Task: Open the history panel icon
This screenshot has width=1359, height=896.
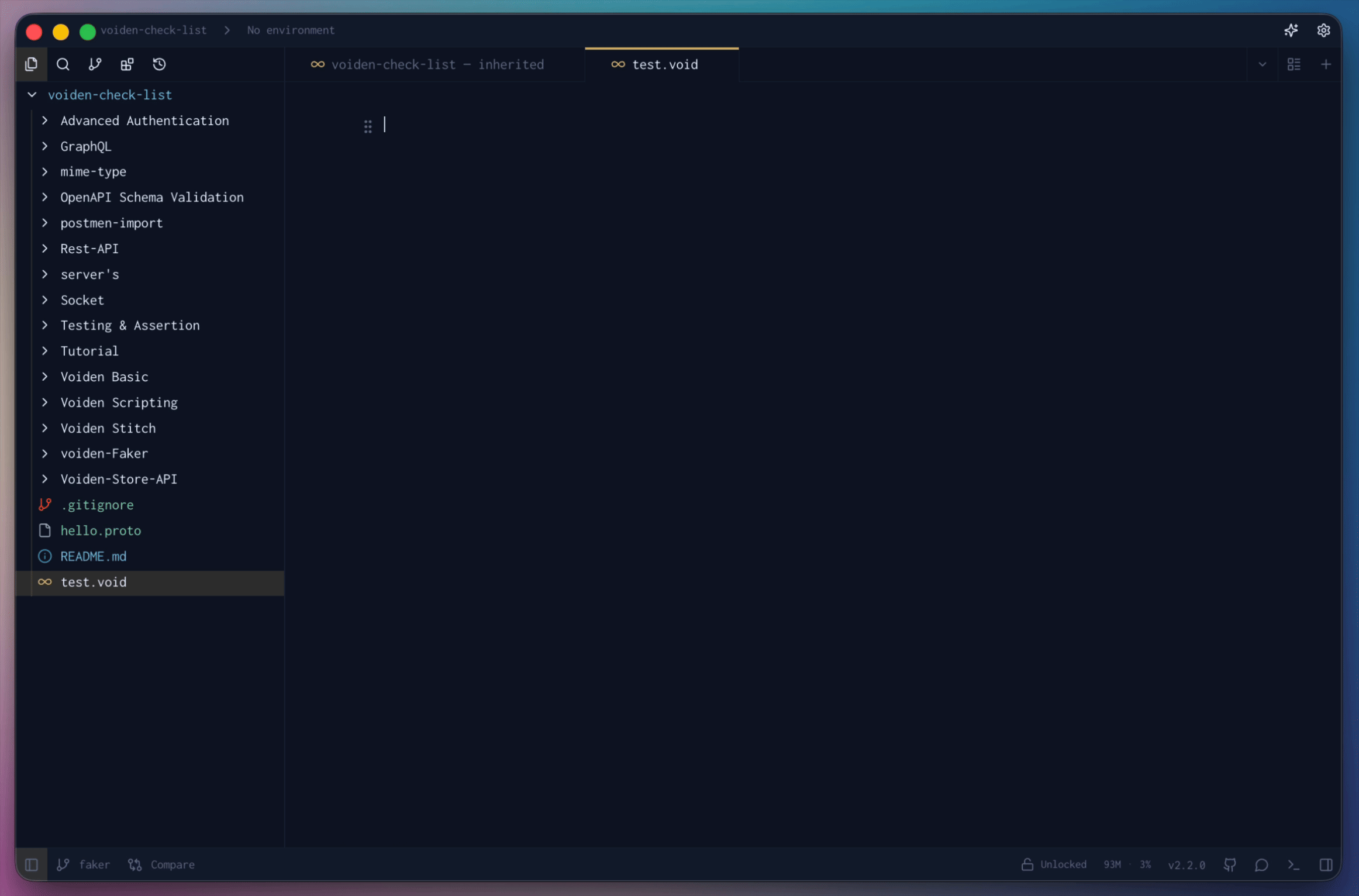Action: (159, 64)
